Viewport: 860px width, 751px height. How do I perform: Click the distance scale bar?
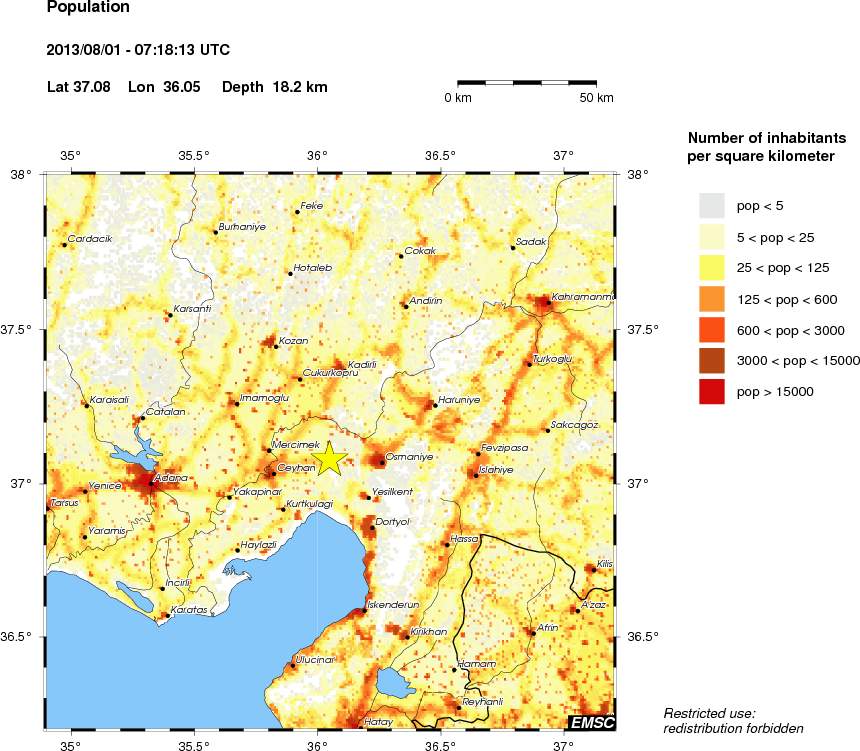click(x=527, y=83)
